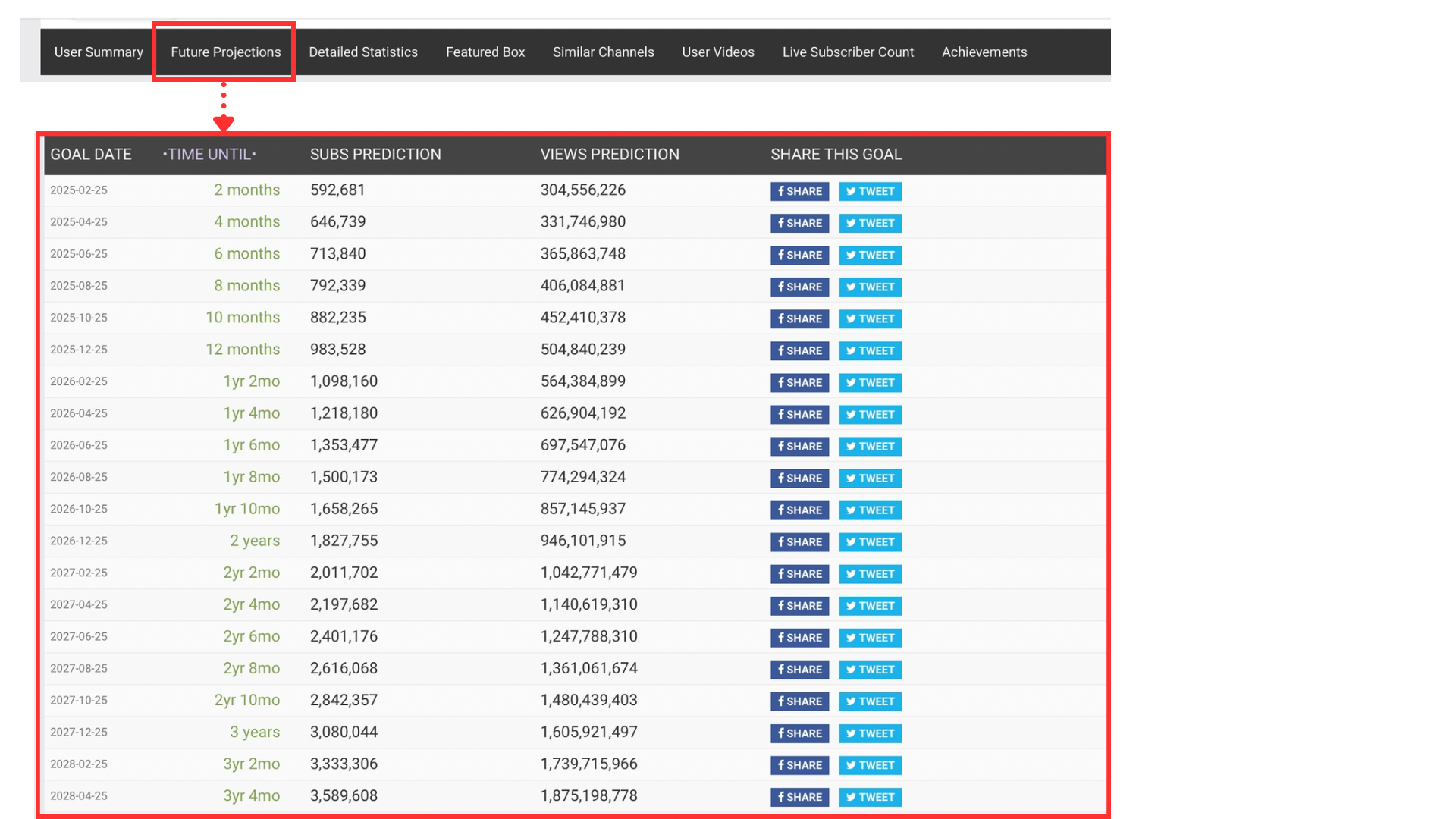Share the 2025-02-25 goal on Facebook
1456x819 pixels.
pos(799,191)
